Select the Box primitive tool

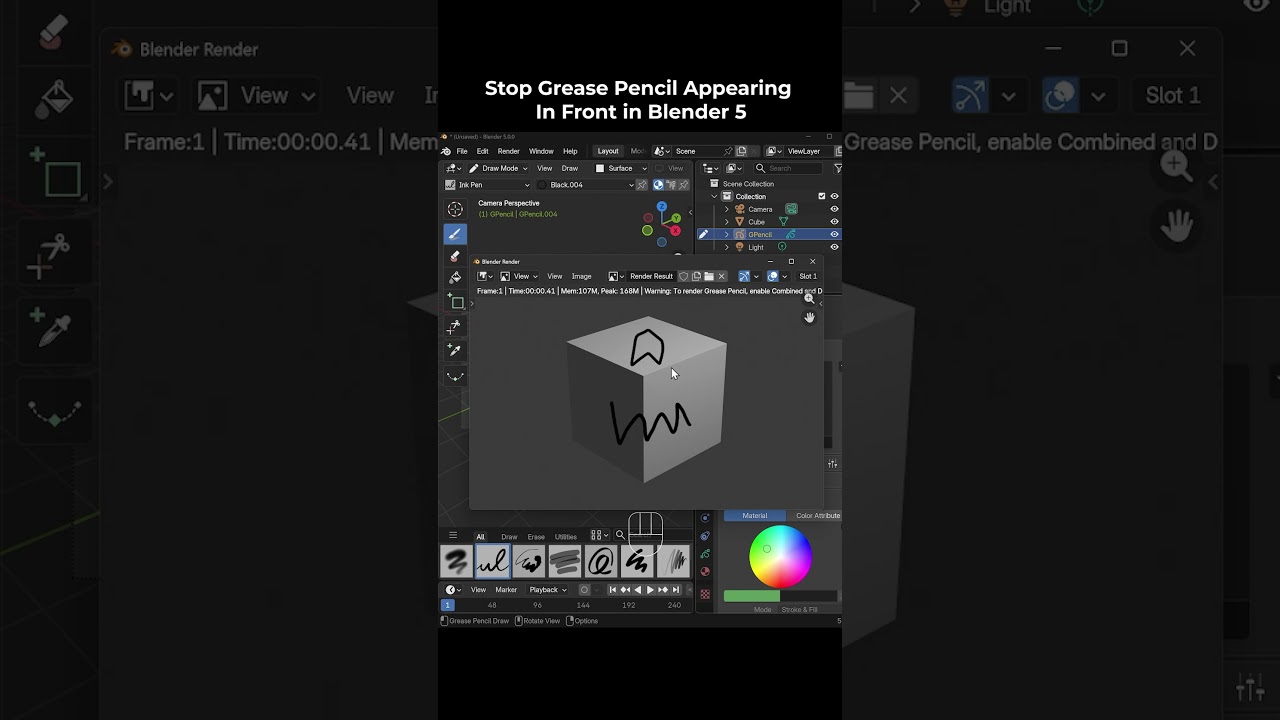tap(455, 302)
